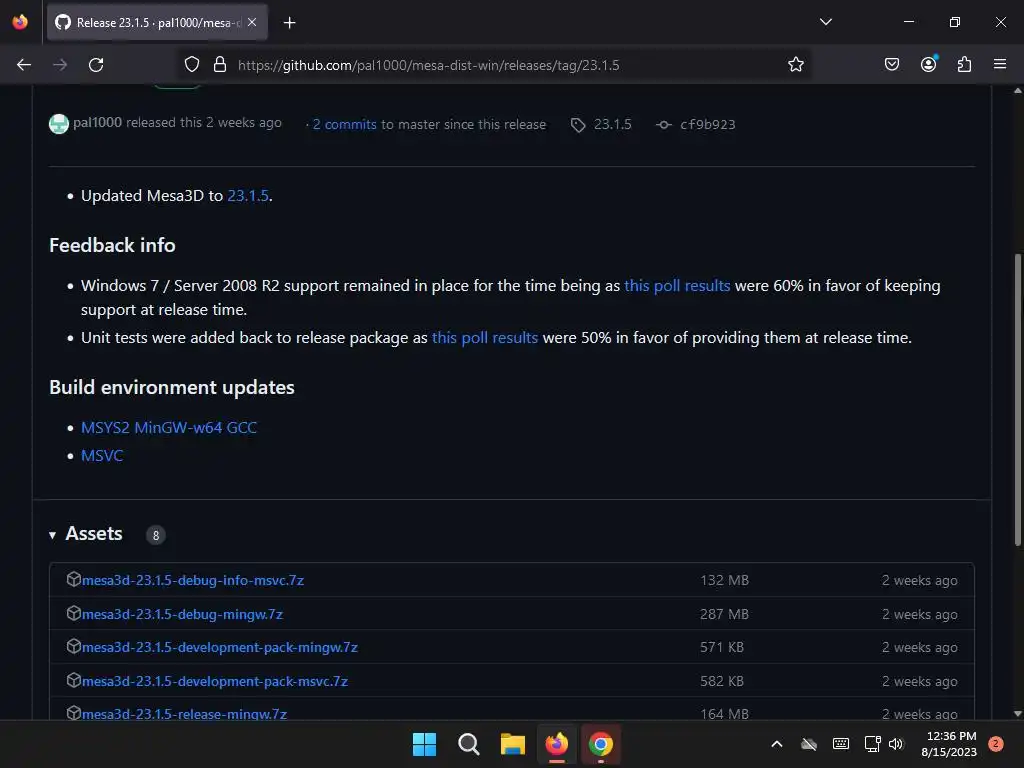
Task: Close the Release 23.1.5 tab
Action: [252, 22]
